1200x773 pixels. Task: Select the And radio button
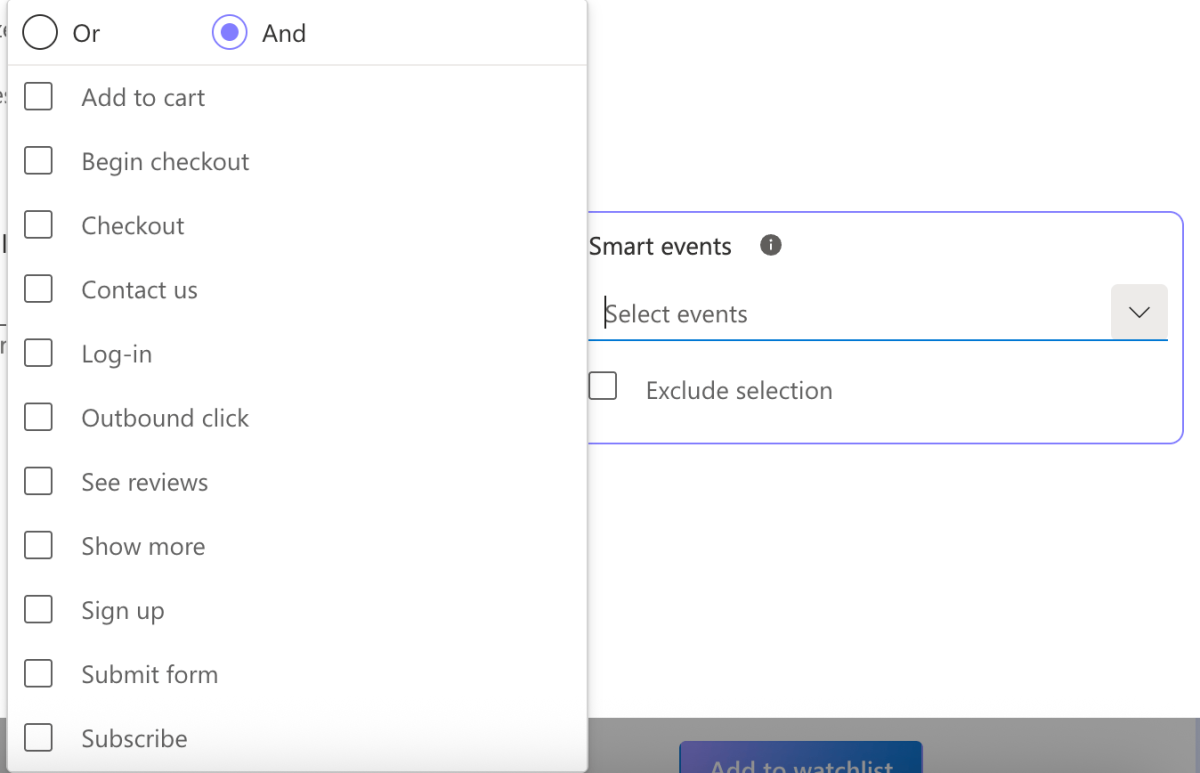[230, 33]
